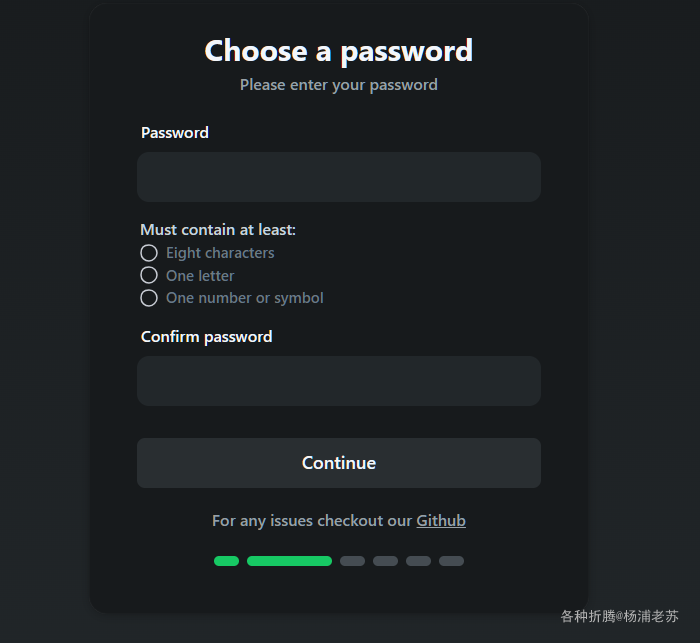Click the "Confirm password" field label
The height and width of the screenshot is (643, 700).
pyautogui.click(x=206, y=337)
